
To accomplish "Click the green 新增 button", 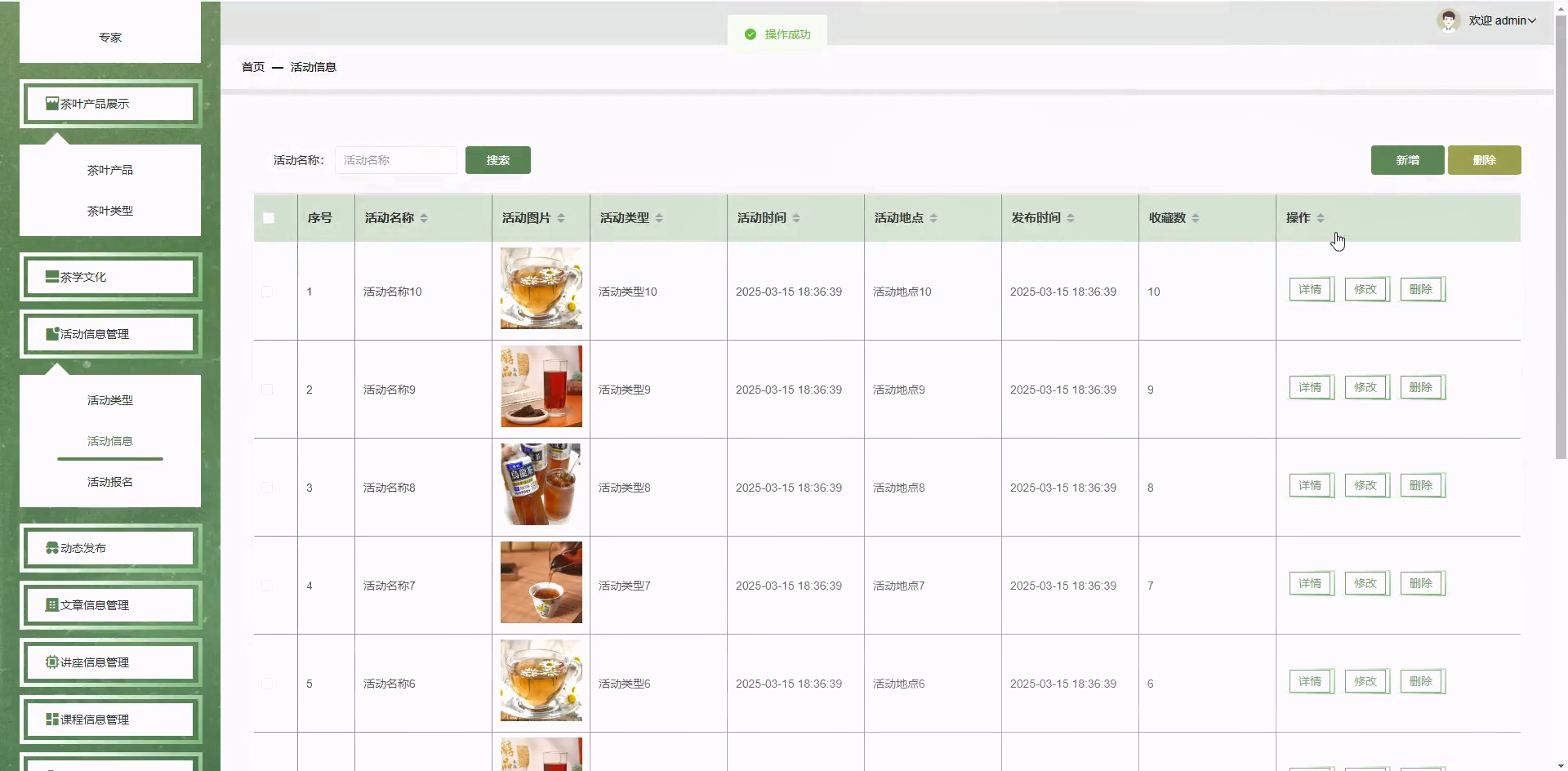I will point(1407,160).
